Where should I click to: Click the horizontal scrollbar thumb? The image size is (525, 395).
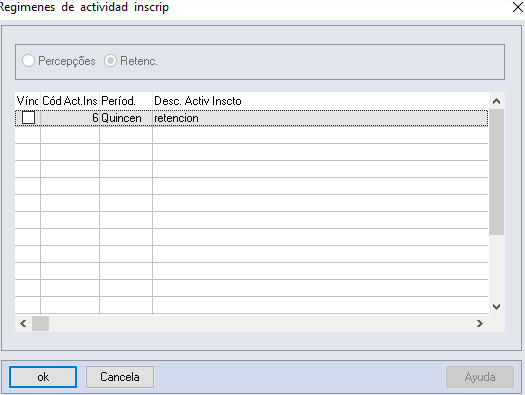tap(41, 323)
